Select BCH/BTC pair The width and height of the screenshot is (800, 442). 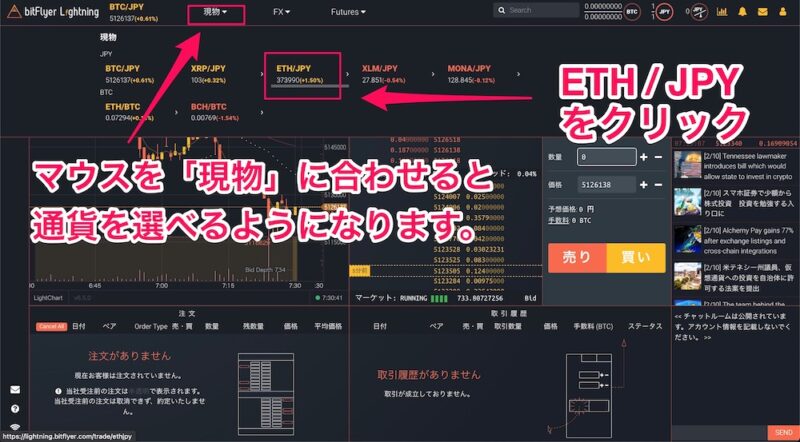point(215,112)
